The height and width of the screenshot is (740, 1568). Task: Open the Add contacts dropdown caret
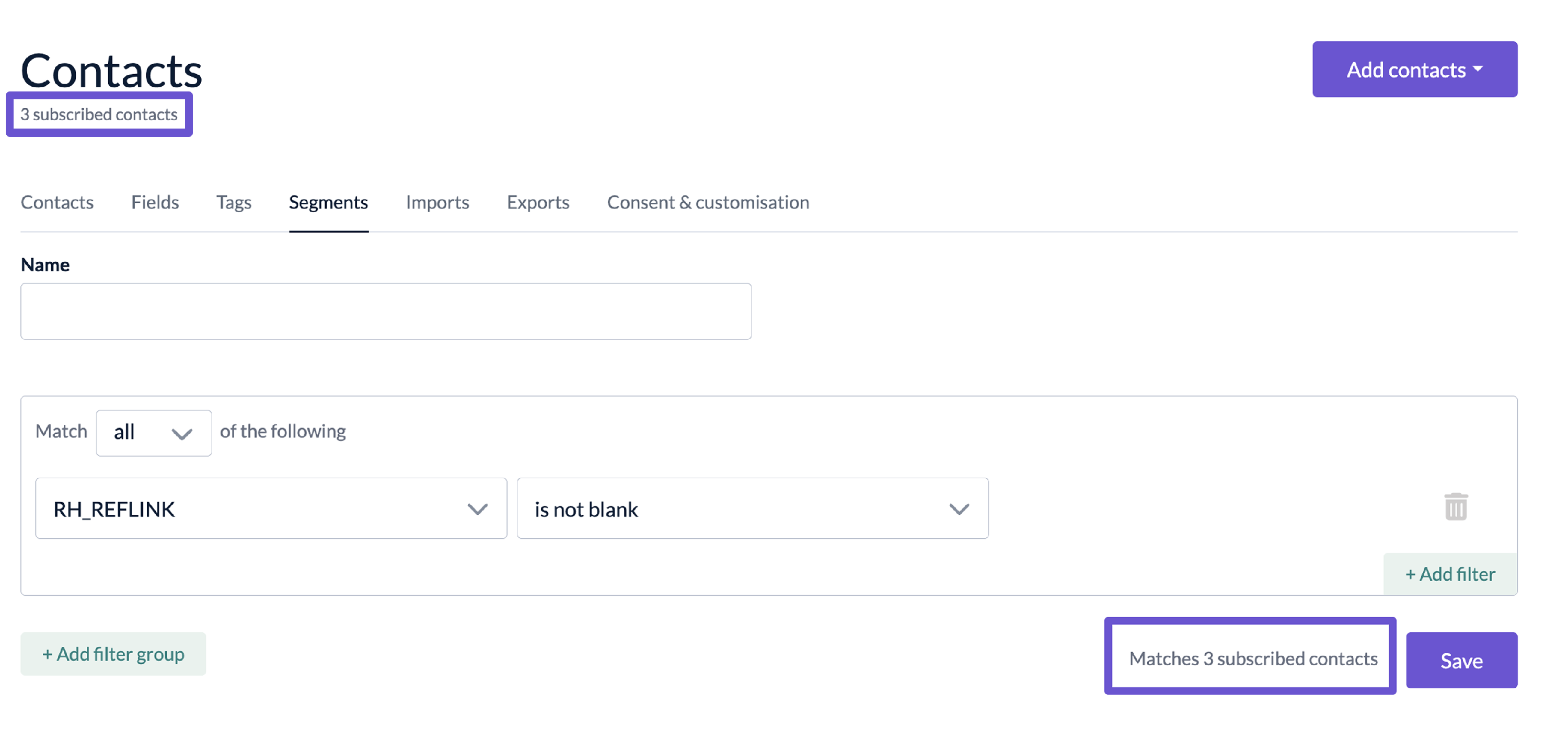1477,70
